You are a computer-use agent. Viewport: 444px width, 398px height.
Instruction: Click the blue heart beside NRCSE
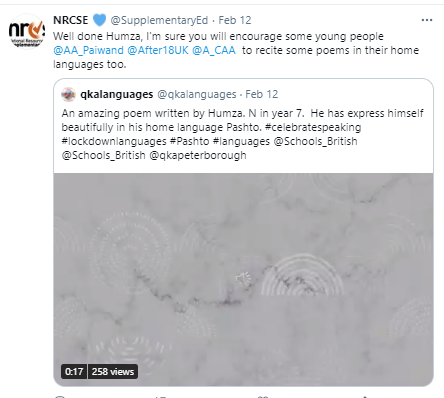[99, 20]
